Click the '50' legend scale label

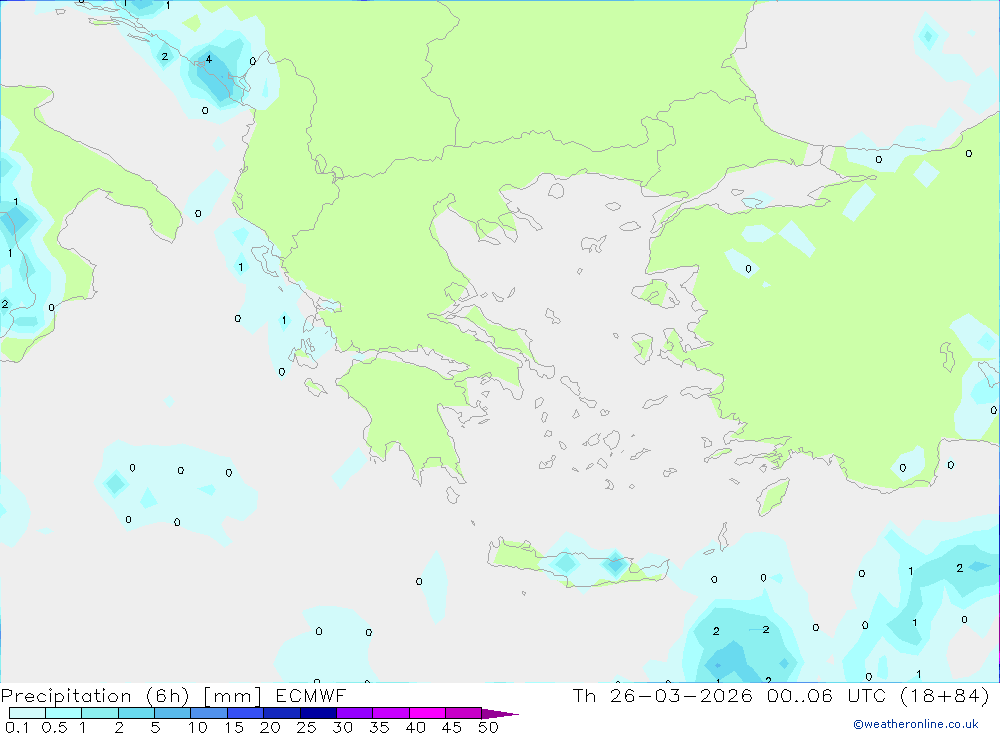point(489,727)
